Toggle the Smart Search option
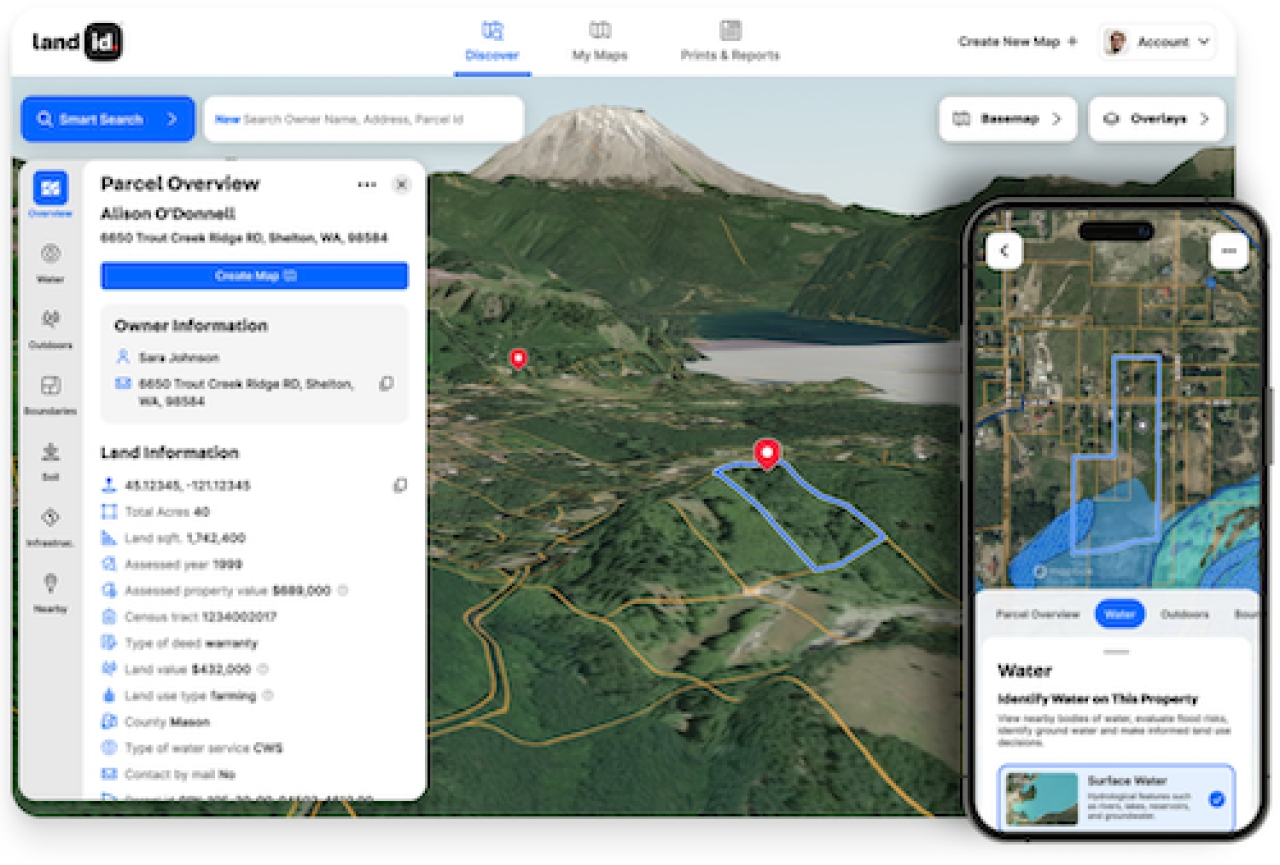This screenshot has width=1280, height=865. [107, 118]
